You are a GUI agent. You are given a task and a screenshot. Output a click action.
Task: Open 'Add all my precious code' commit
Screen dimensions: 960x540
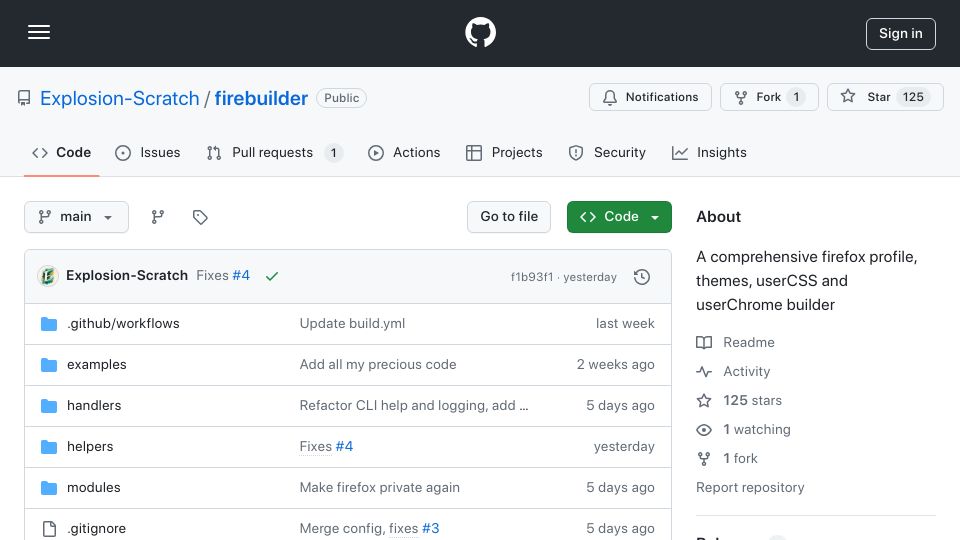378,364
